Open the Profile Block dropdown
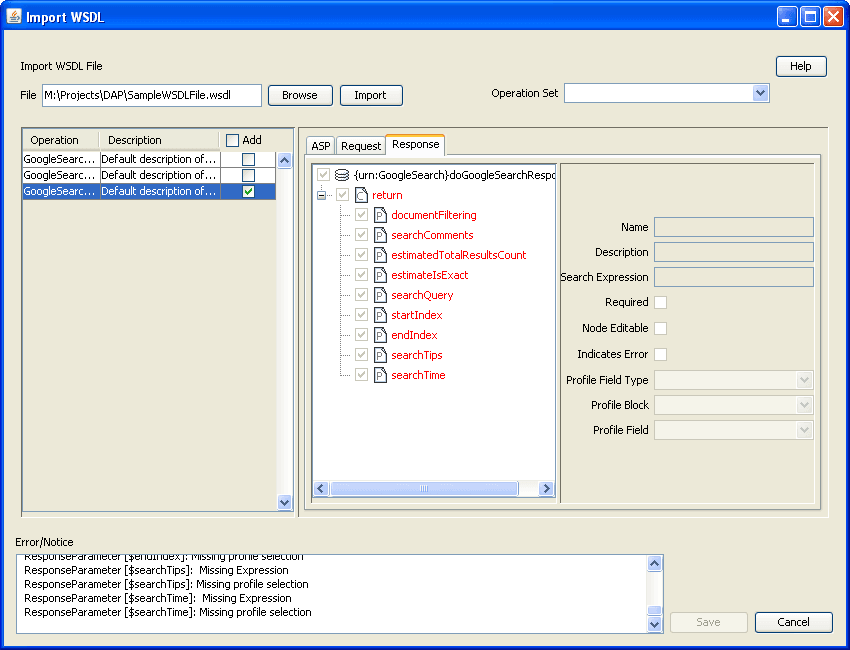The height and width of the screenshot is (650, 850). click(804, 405)
